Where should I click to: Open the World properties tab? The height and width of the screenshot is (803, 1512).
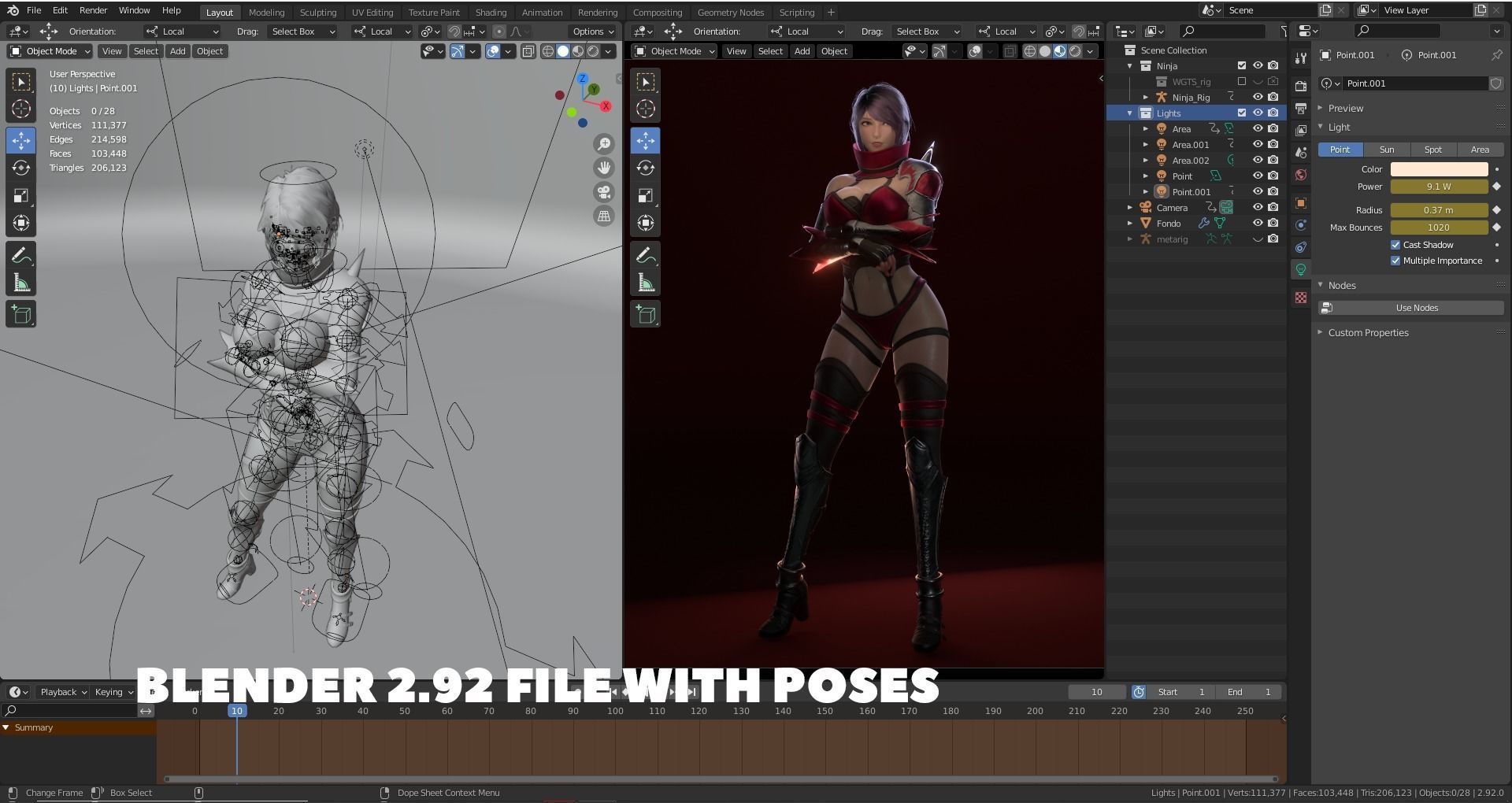pyautogui.click(x=1301, y=175)
